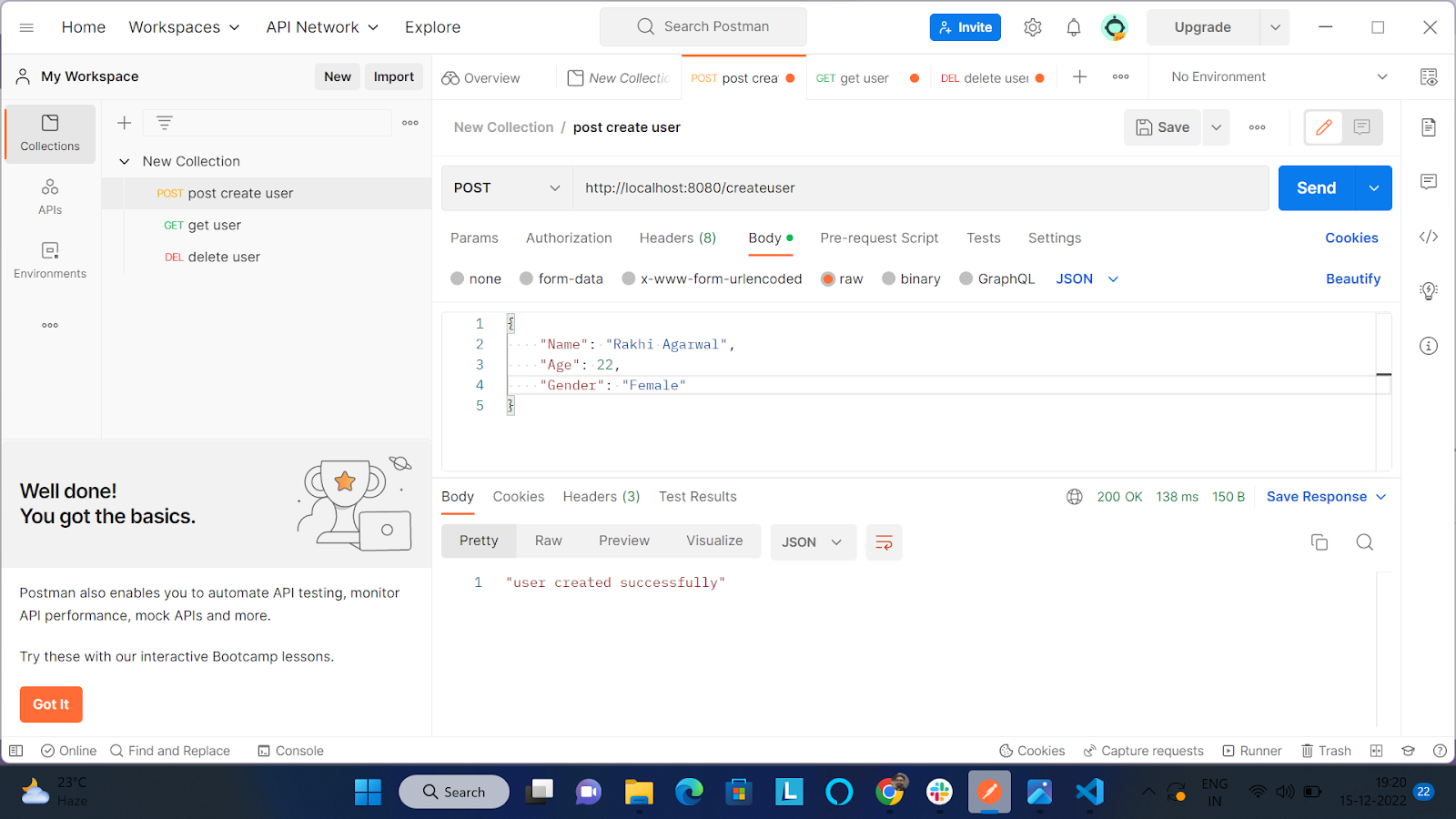Open the Environments sidebar panel

(x=50, y=261)
